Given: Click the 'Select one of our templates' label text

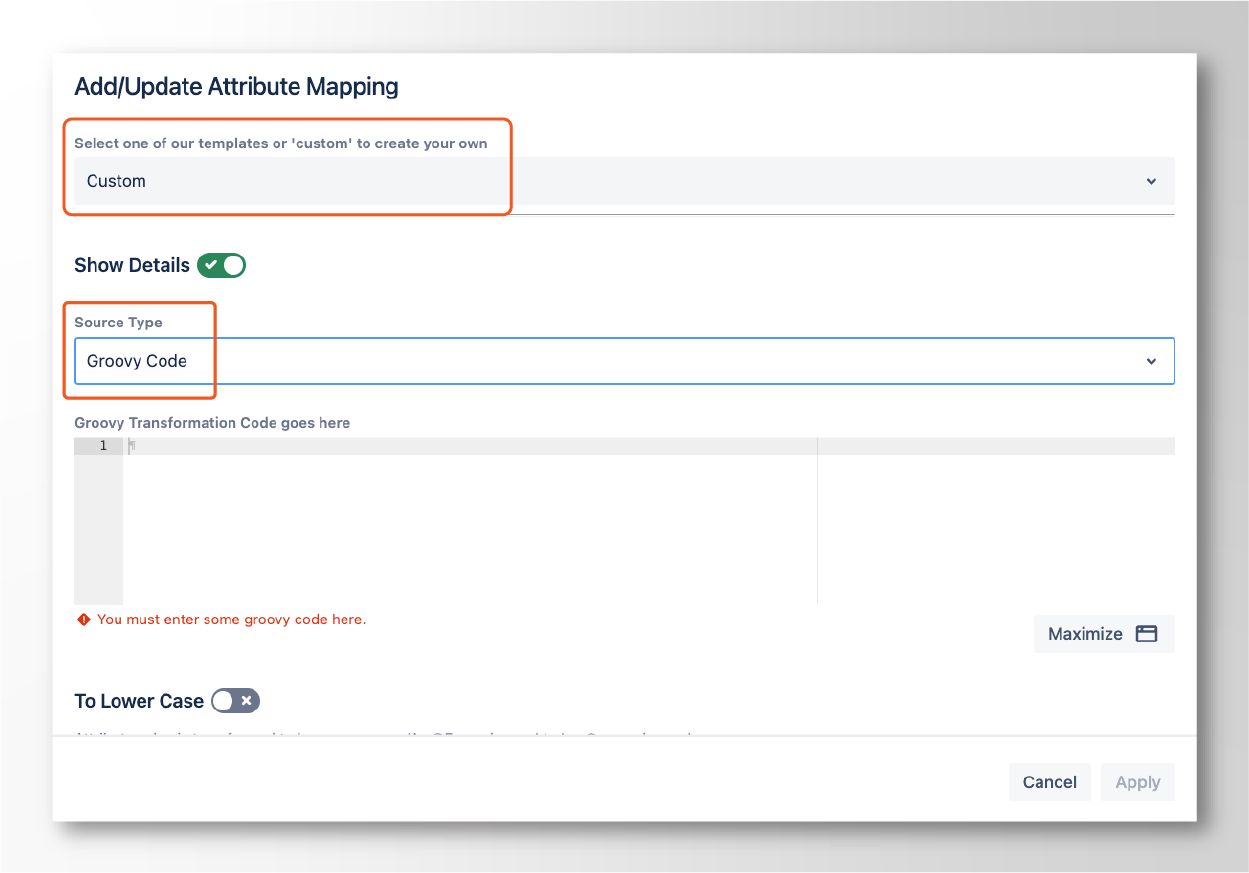Looking at the screenshot, I should (x=281, y=143).
